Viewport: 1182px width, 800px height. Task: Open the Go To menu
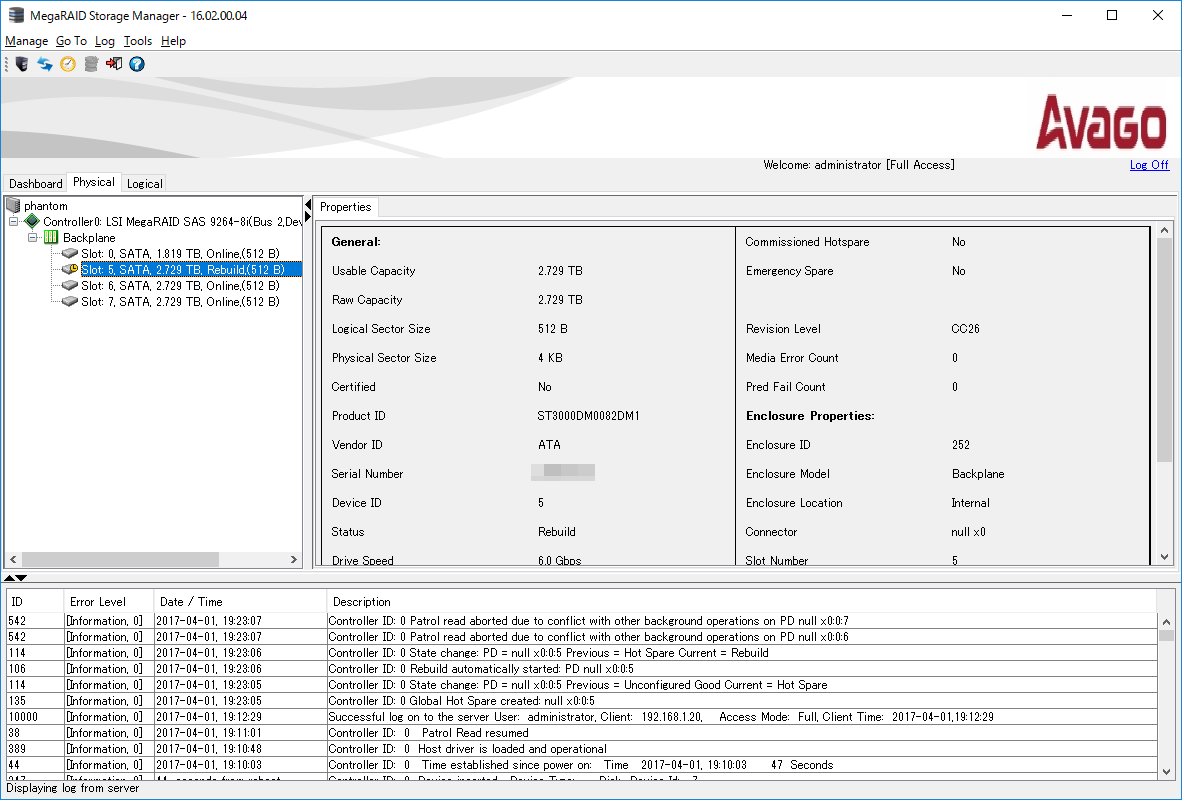(x=72, y=41)
